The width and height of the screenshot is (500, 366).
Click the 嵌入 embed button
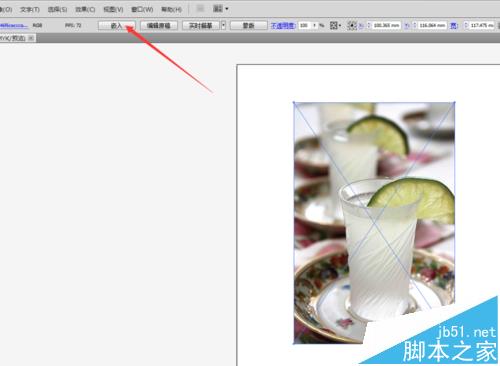[117, 25]
